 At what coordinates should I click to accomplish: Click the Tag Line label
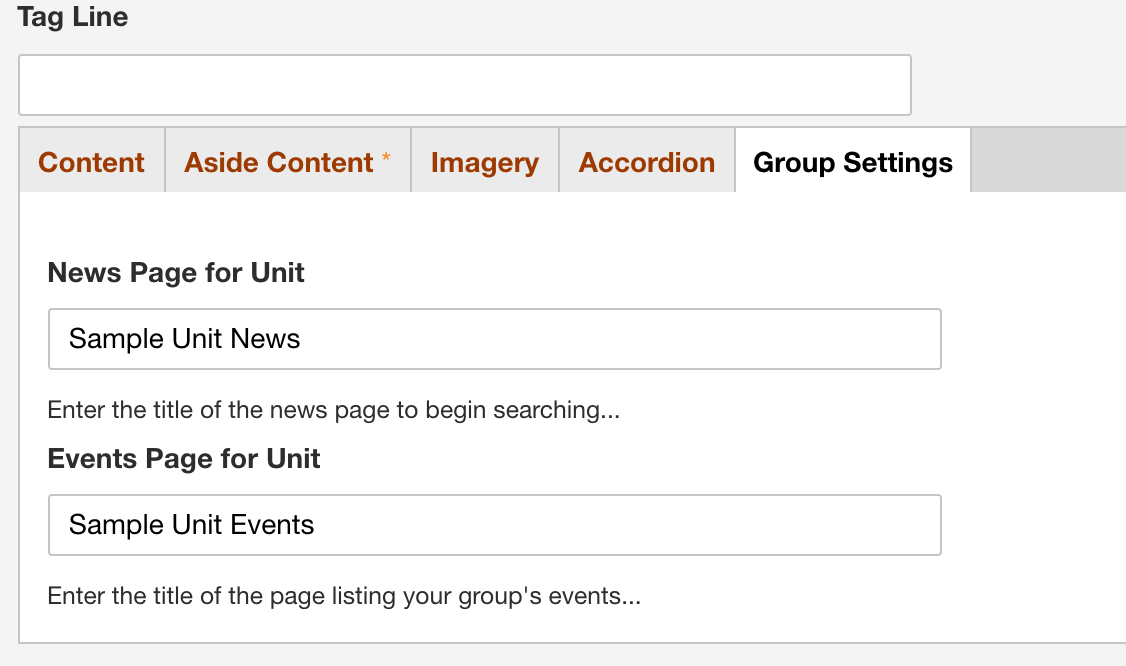(73, 17)
